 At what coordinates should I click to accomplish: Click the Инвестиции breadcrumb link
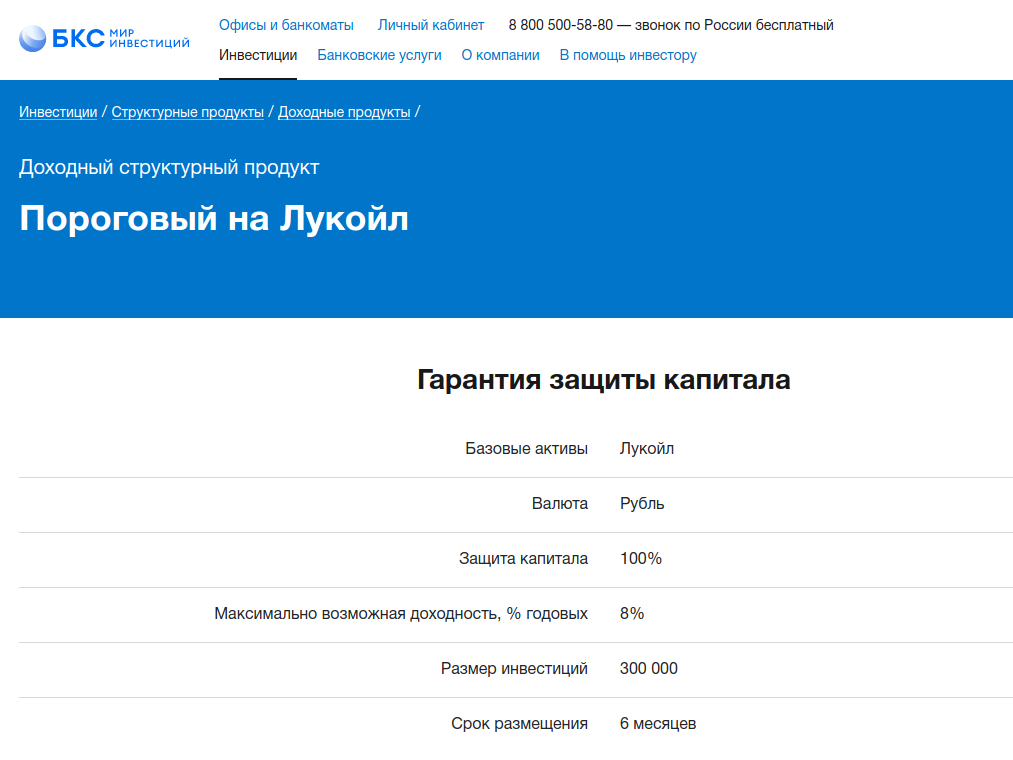pyautogui.click(x=58, y=112)
